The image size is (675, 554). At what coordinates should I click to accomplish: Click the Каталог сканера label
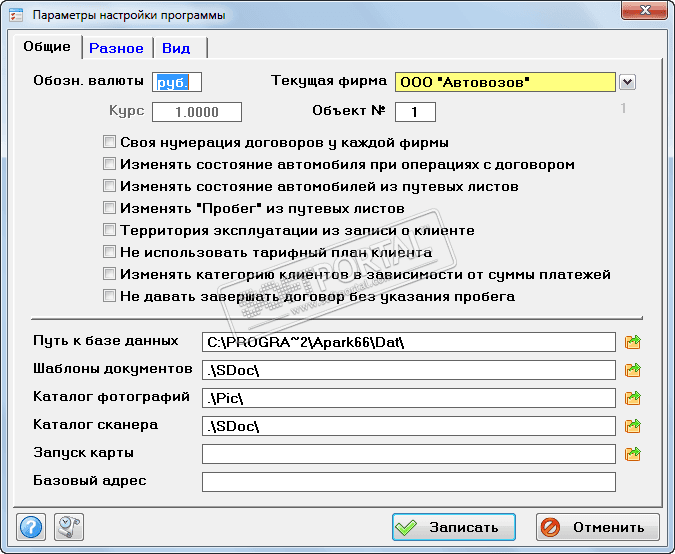pos(96,425)
